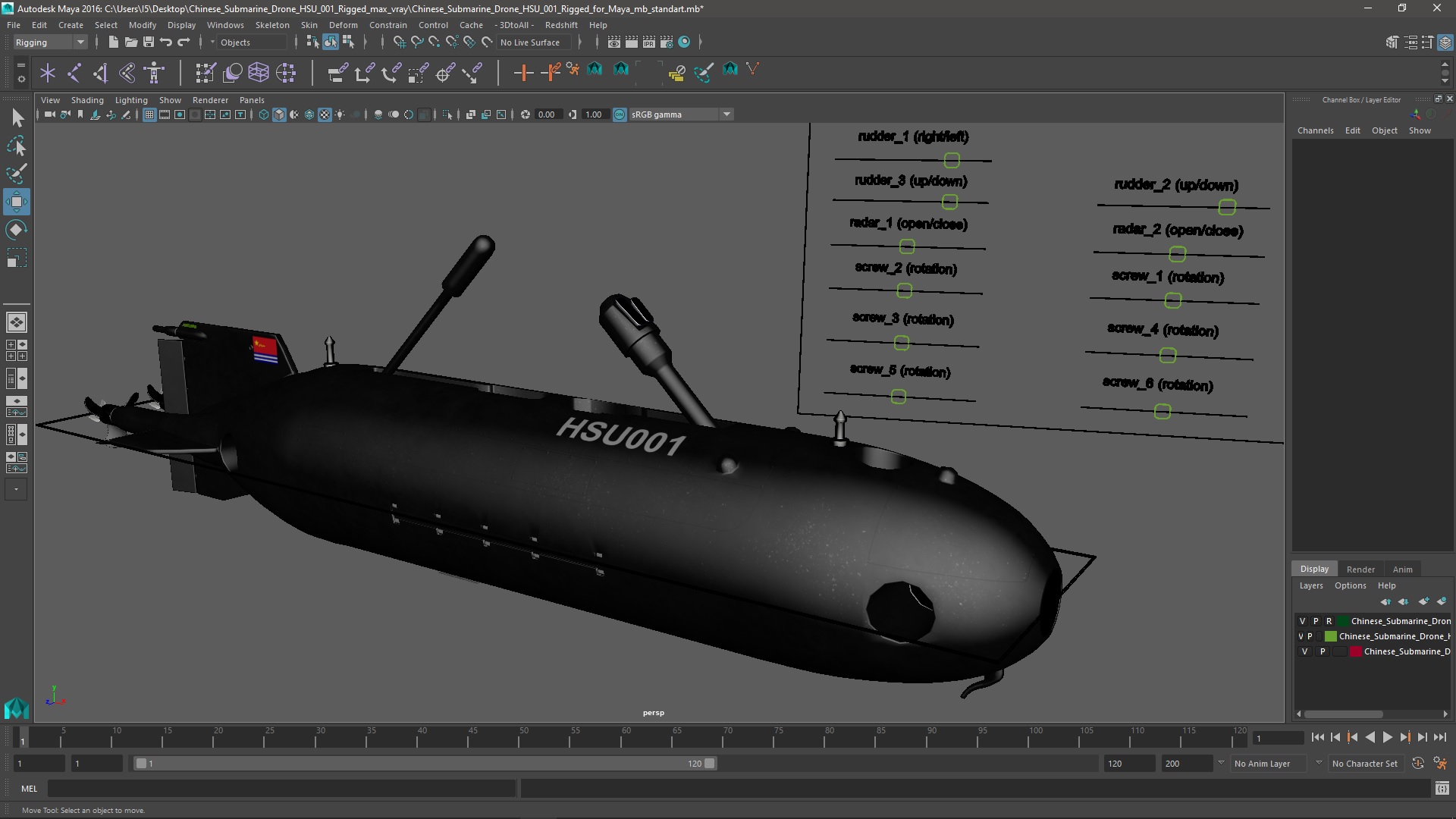The image size is (1456, 819).
Task: Click the Channels menu in Channel Box
Action: tap(1315, 130)
